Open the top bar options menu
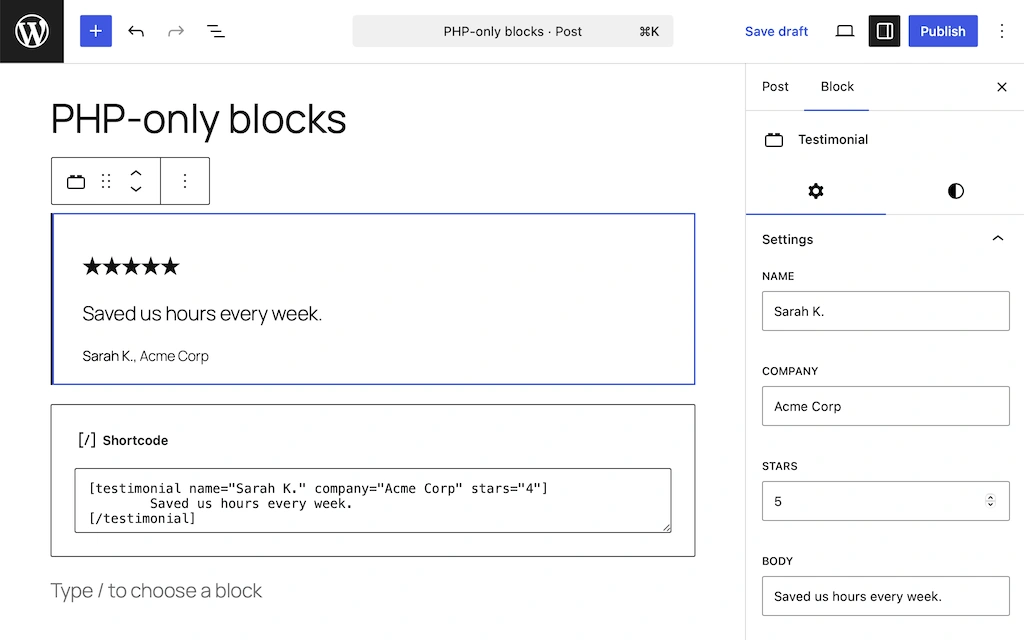Image resolution: width=1024 pixels, height=640 pixels. [1001, 31]
